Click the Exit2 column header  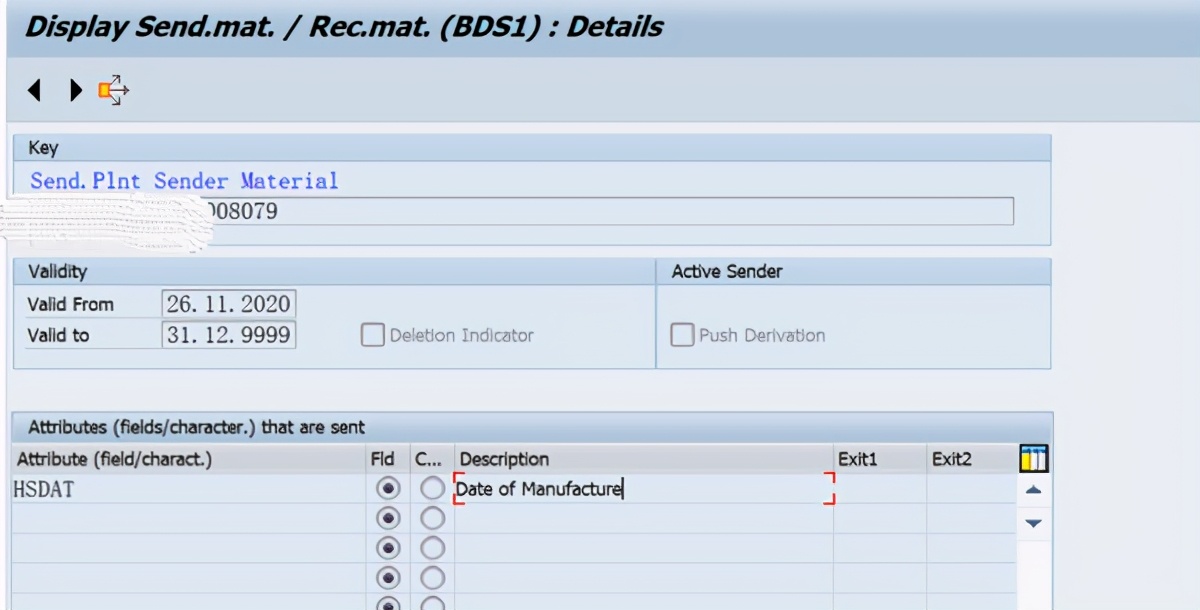click(x=972, y=459)
